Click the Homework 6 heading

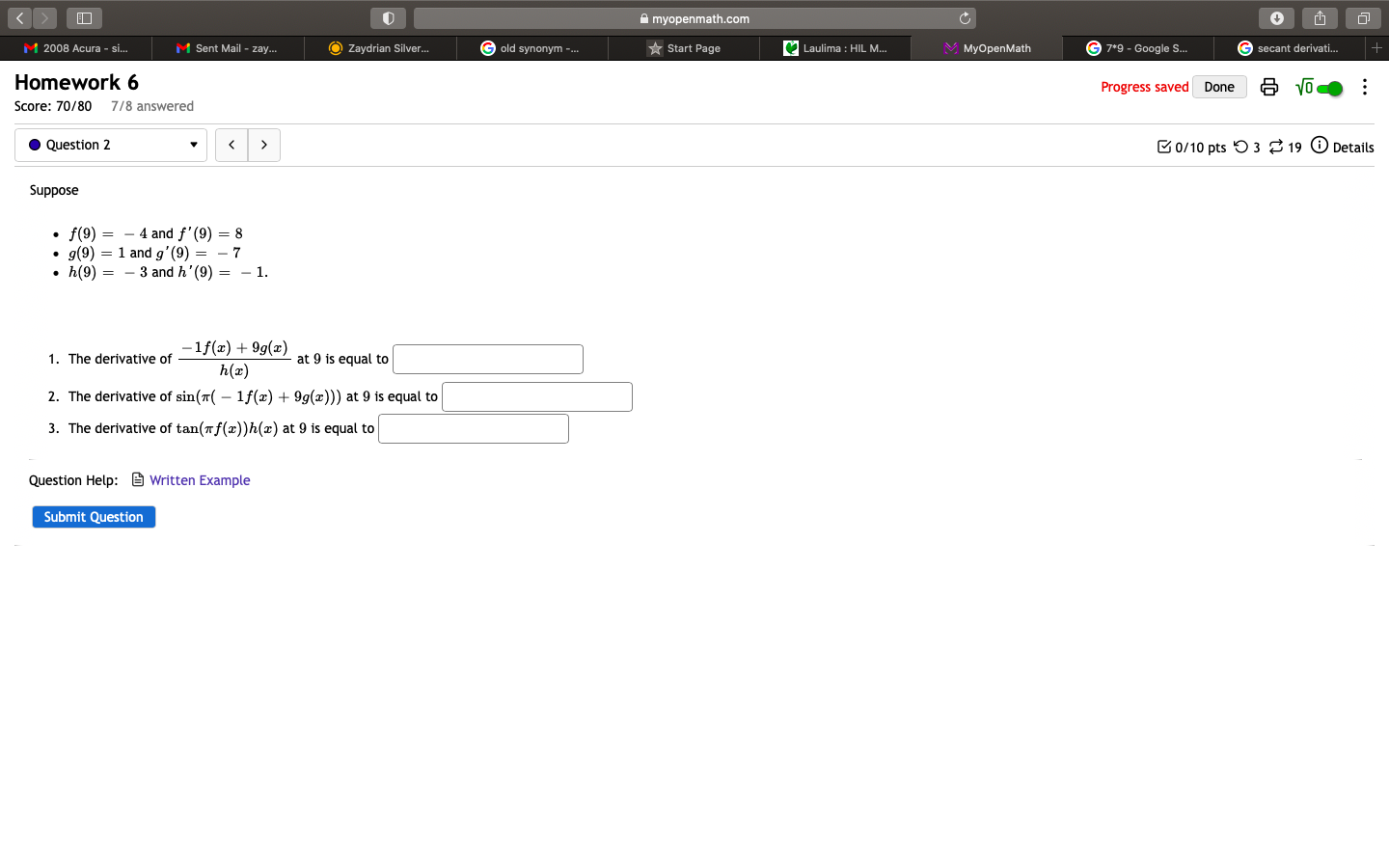coord(77,82)
